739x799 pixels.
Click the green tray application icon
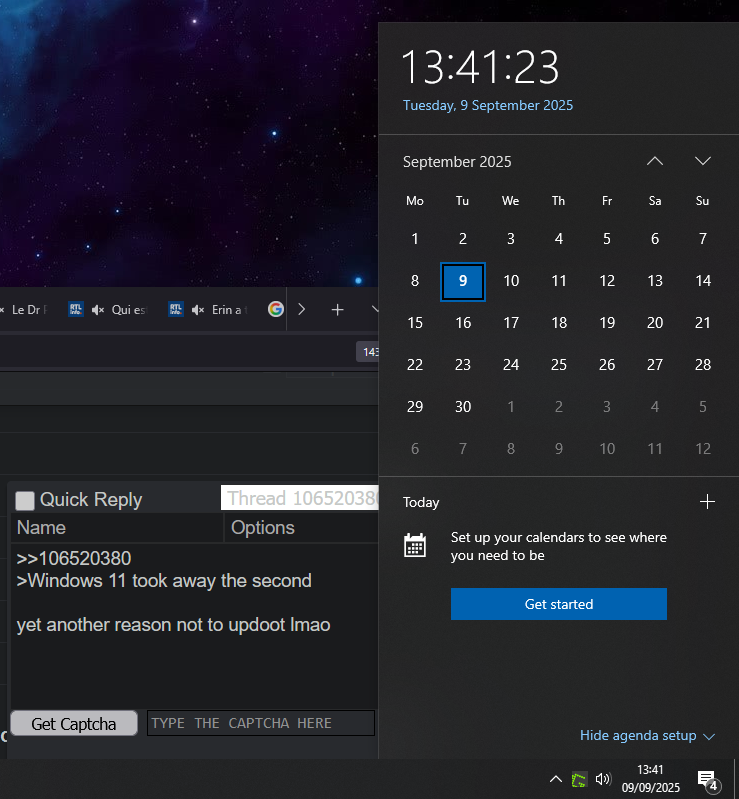point(579,780)
